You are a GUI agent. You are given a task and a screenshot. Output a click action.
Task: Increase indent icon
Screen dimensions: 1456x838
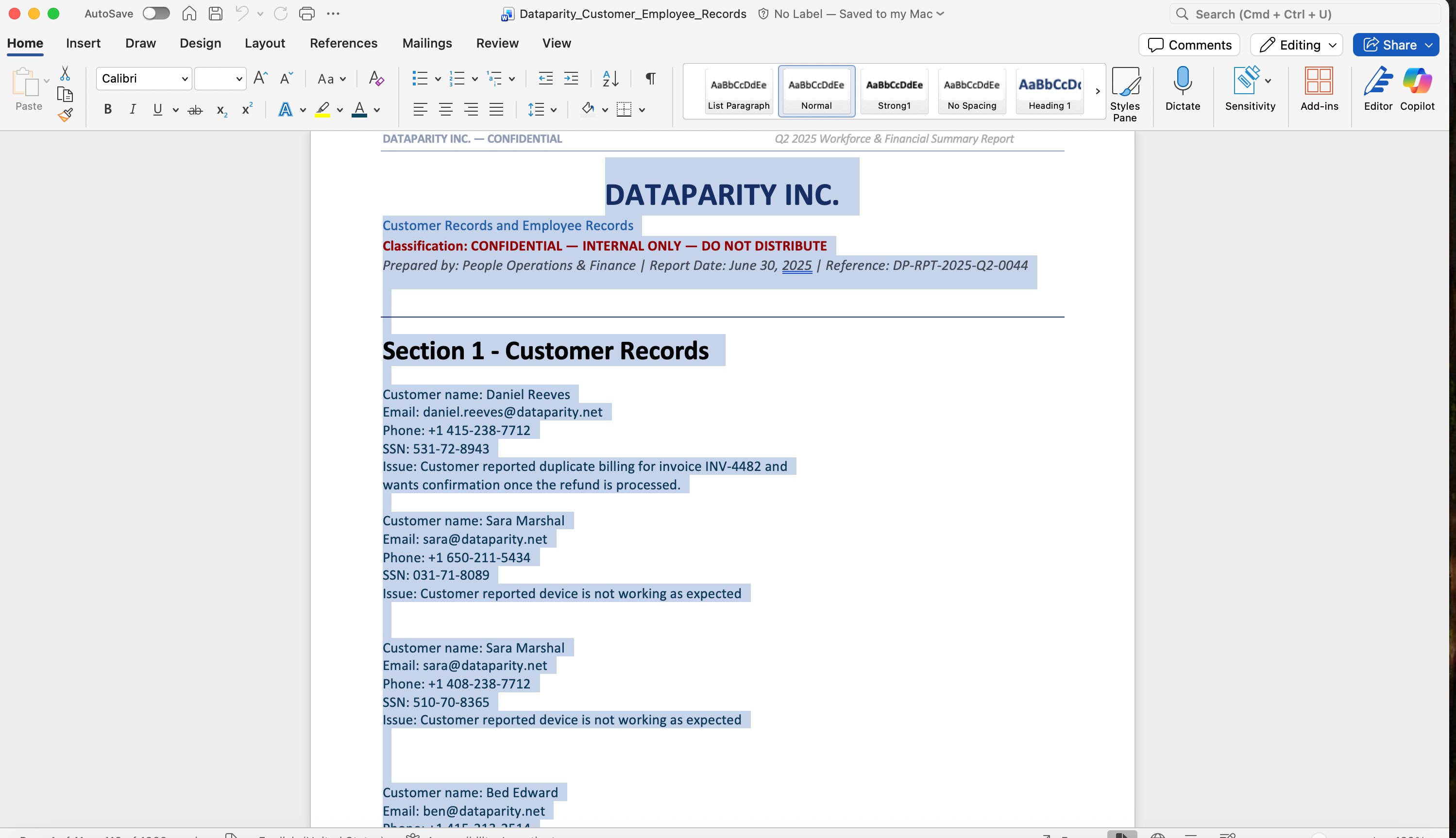point(571,78)
